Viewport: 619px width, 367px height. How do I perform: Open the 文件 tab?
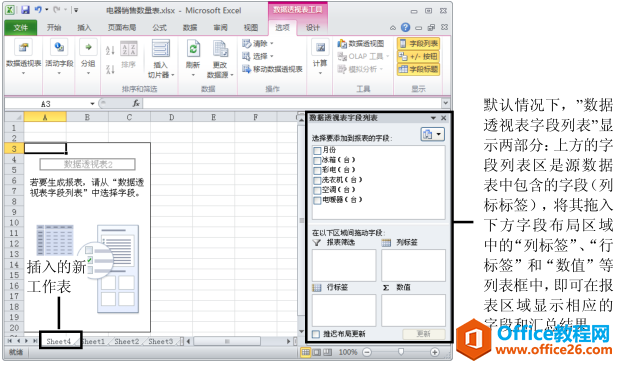21,27
